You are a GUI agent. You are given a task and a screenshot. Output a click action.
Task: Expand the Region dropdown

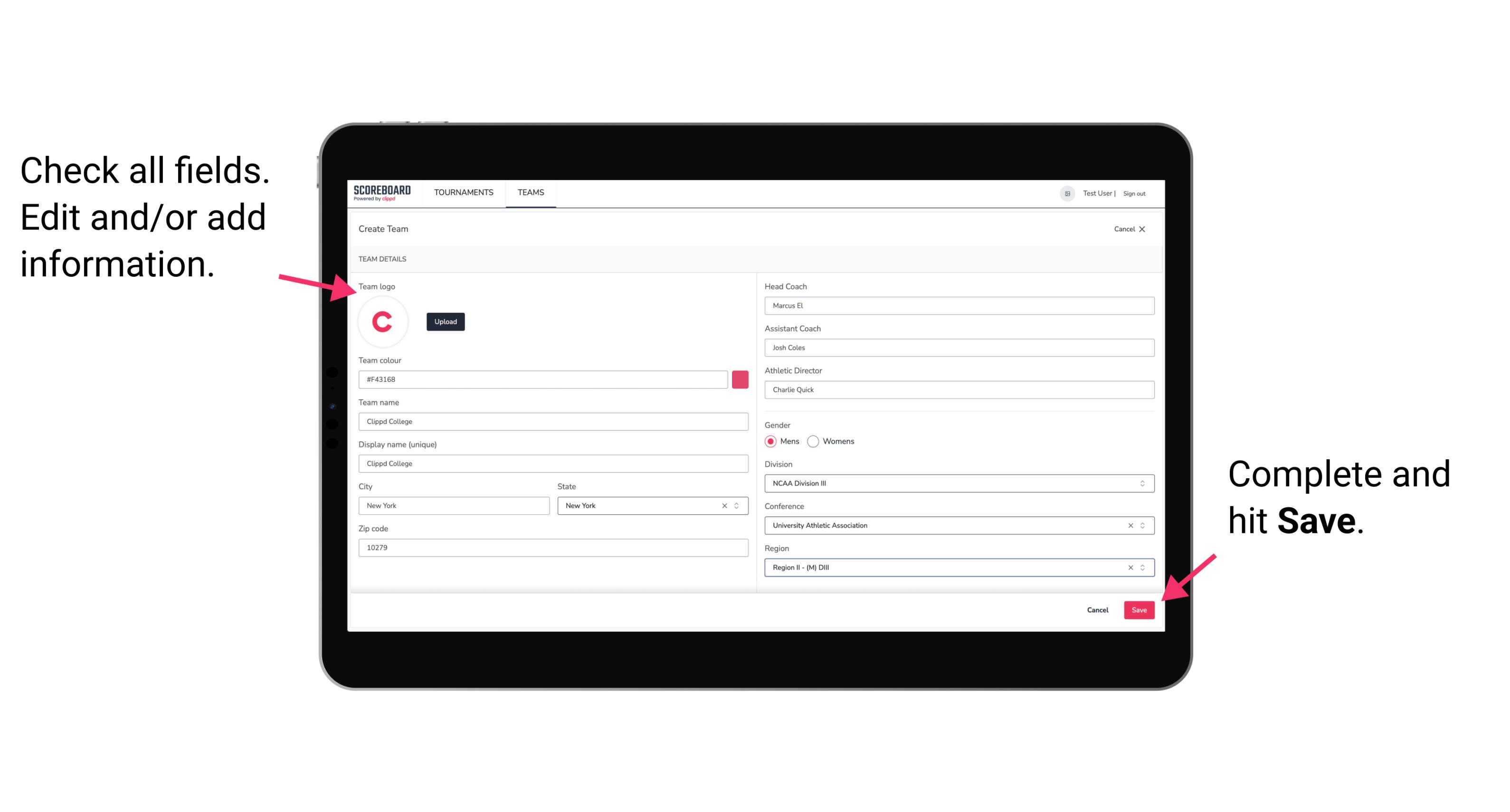pos(1143,568)
